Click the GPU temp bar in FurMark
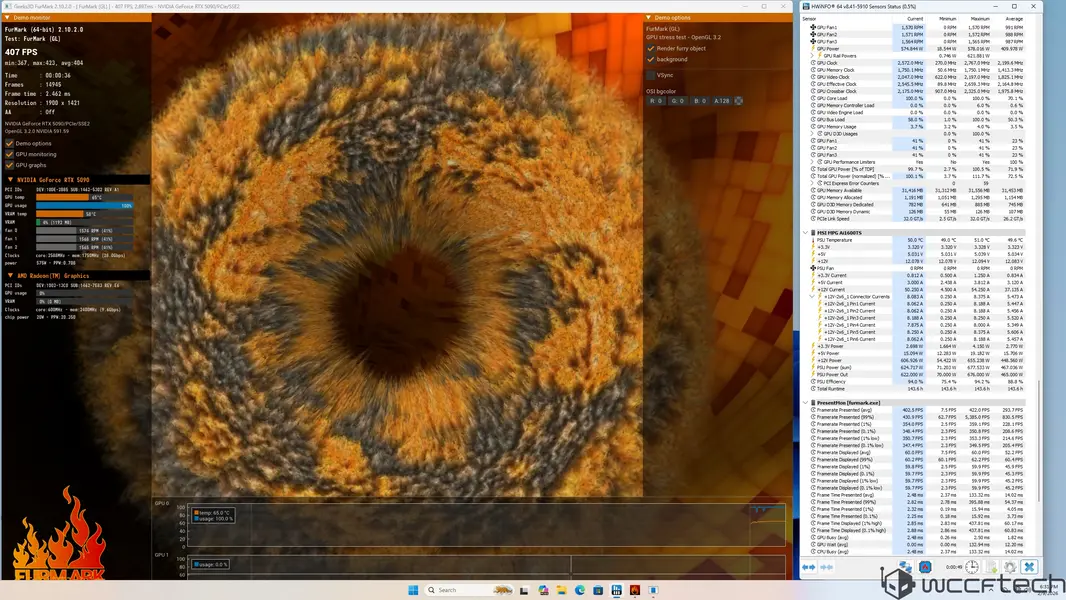 [84, 197]
